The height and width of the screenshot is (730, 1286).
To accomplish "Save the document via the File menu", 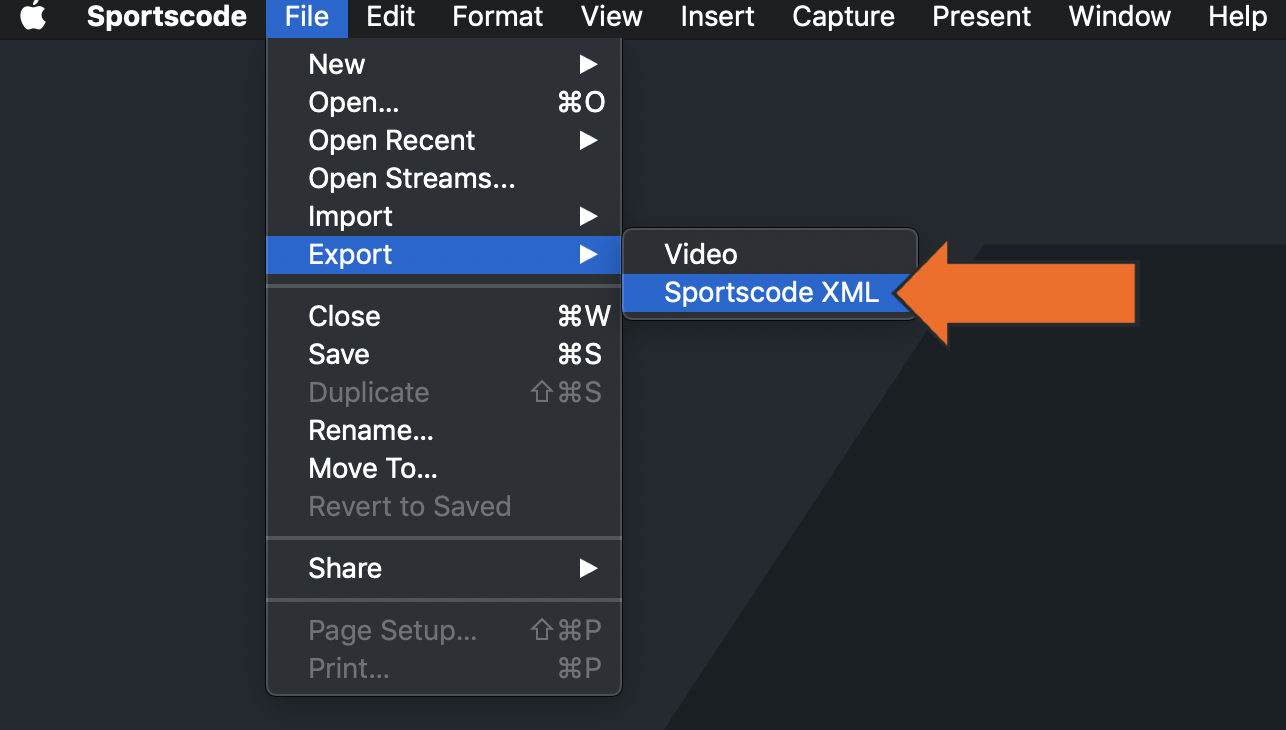I will click(x=338, y=354).
